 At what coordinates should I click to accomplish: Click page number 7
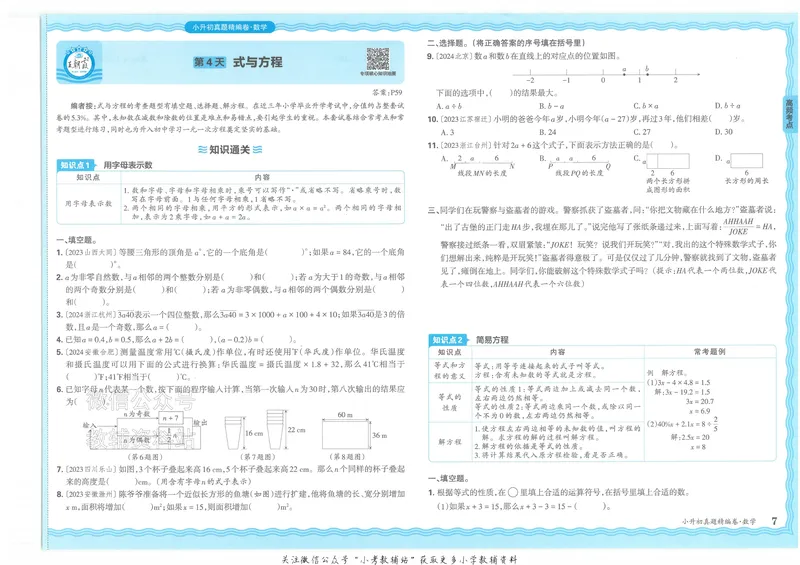click(x=774, y=521)
